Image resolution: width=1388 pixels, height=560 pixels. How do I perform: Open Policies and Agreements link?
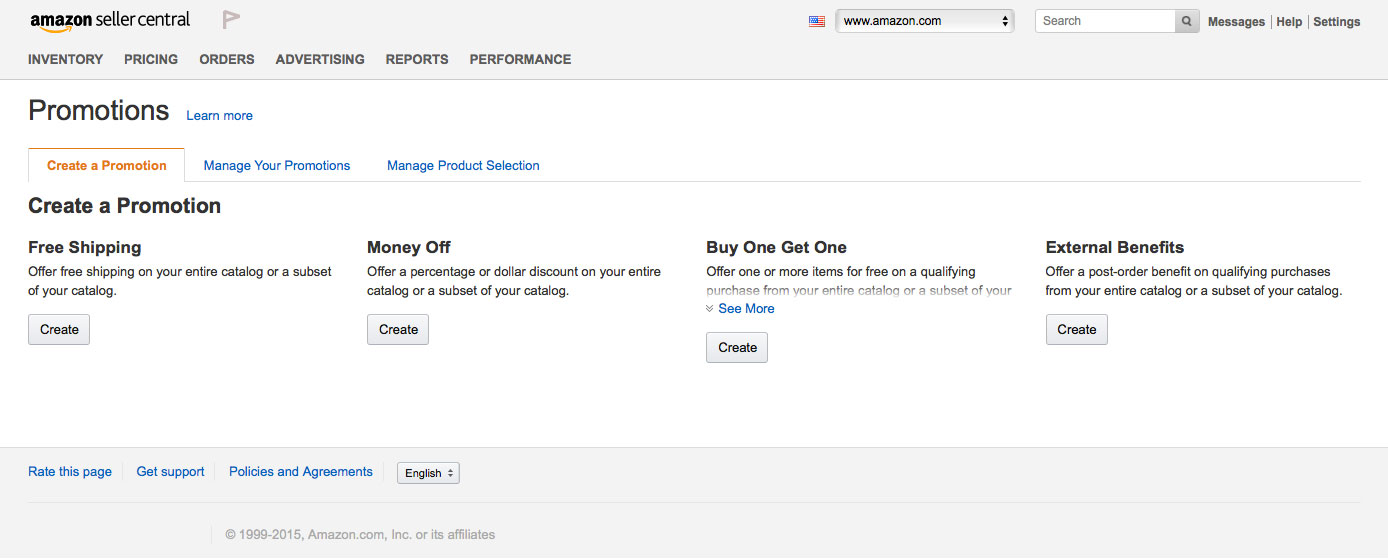click(301, 472)
